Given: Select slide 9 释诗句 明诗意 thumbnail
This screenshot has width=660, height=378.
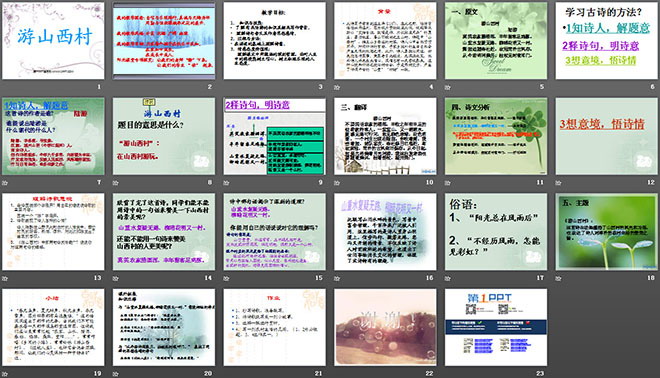Looking at the screenshot, I should point(274,136).
